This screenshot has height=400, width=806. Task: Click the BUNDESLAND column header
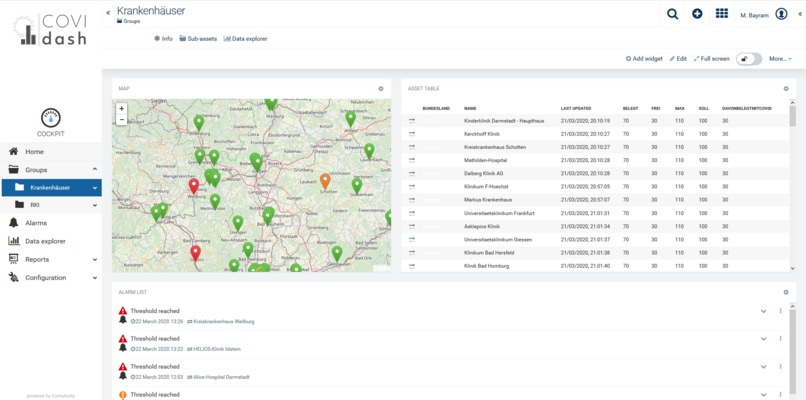tap(436, 108)
